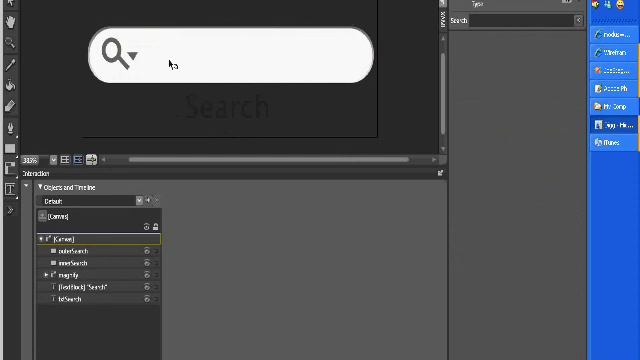This screenshot has width=640, height=360.
Task: Select the Eyedropper tool
Action: [10, 64]
